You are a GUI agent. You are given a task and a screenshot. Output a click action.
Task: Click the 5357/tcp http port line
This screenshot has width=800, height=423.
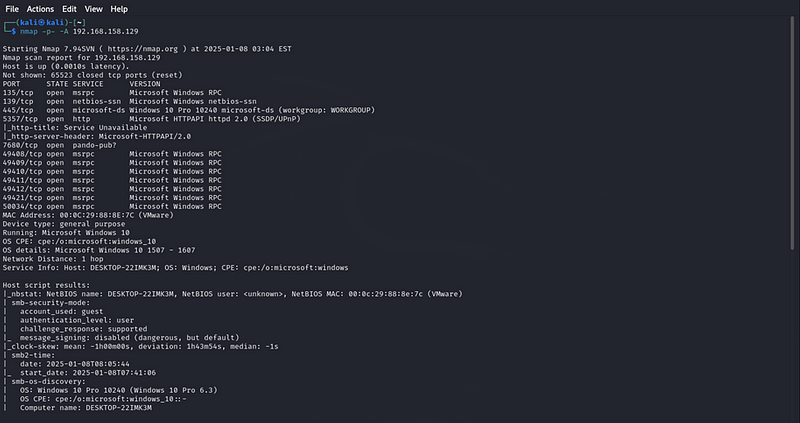coord(152,119)
